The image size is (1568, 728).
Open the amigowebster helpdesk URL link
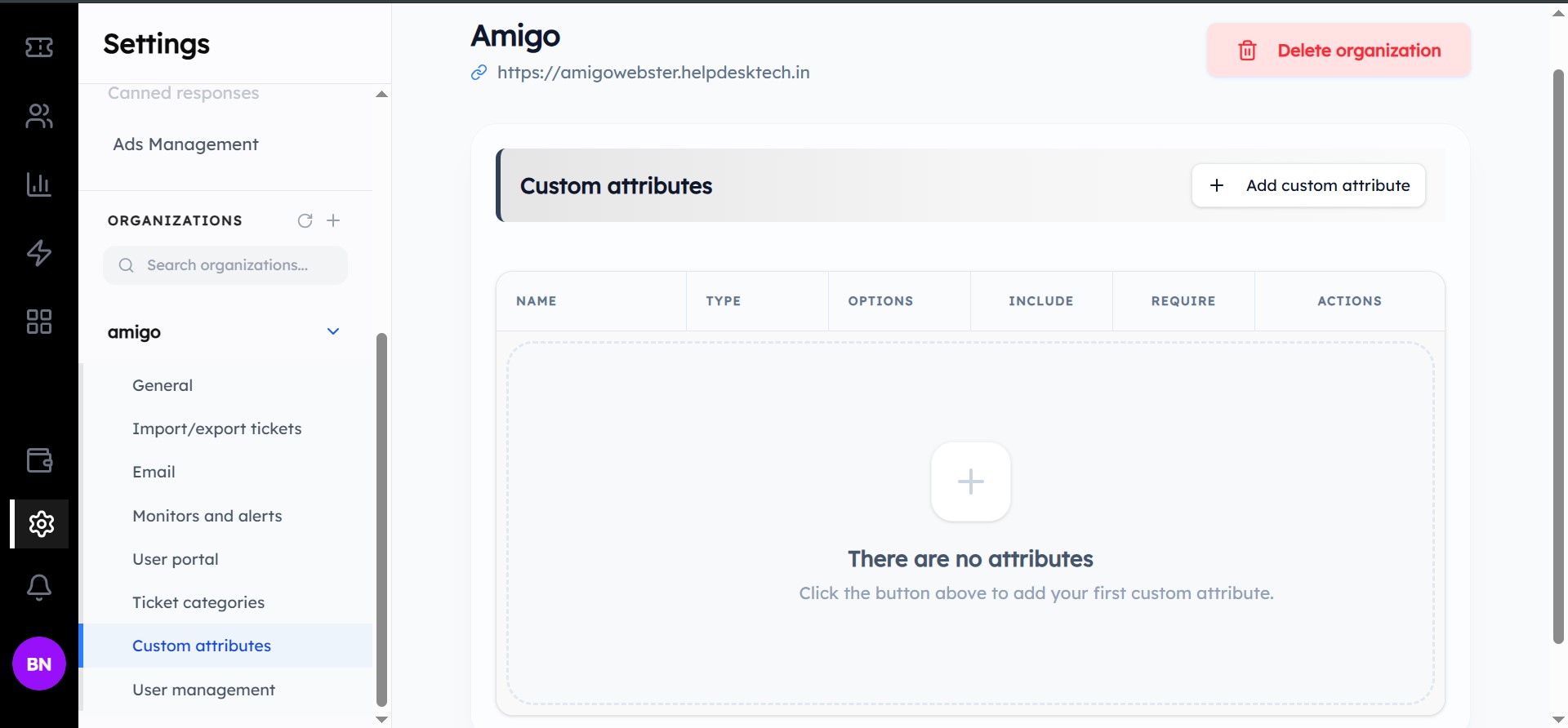653,73
